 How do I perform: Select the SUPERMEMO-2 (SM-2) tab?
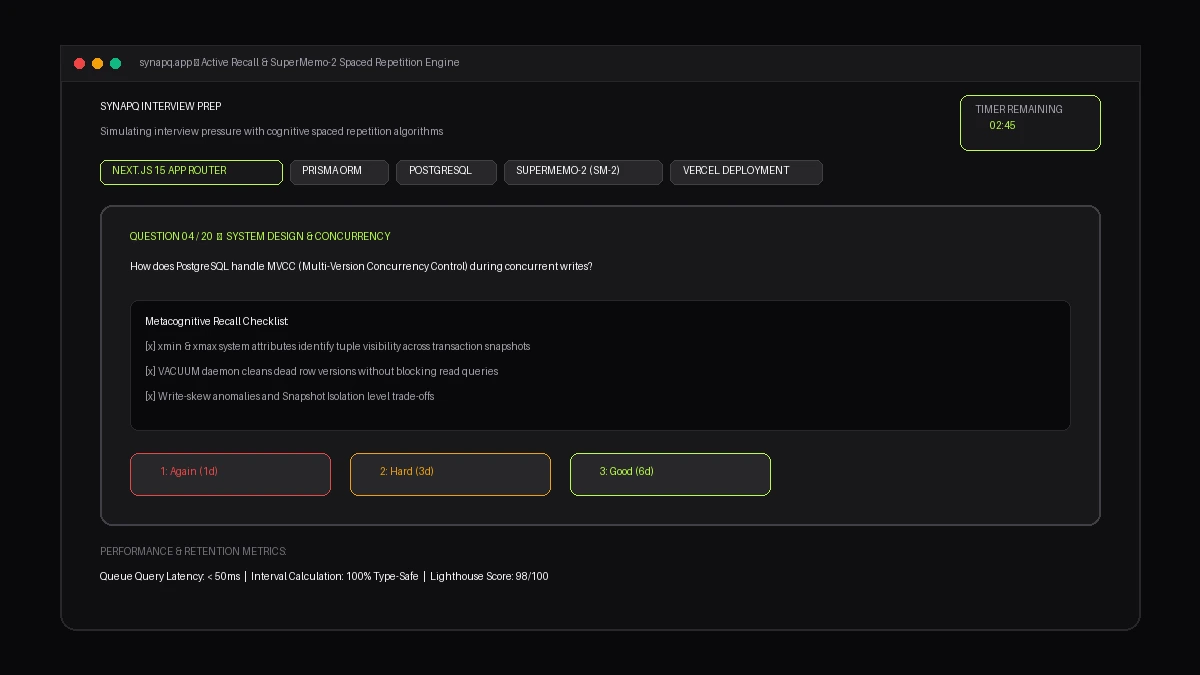point(583,172)
